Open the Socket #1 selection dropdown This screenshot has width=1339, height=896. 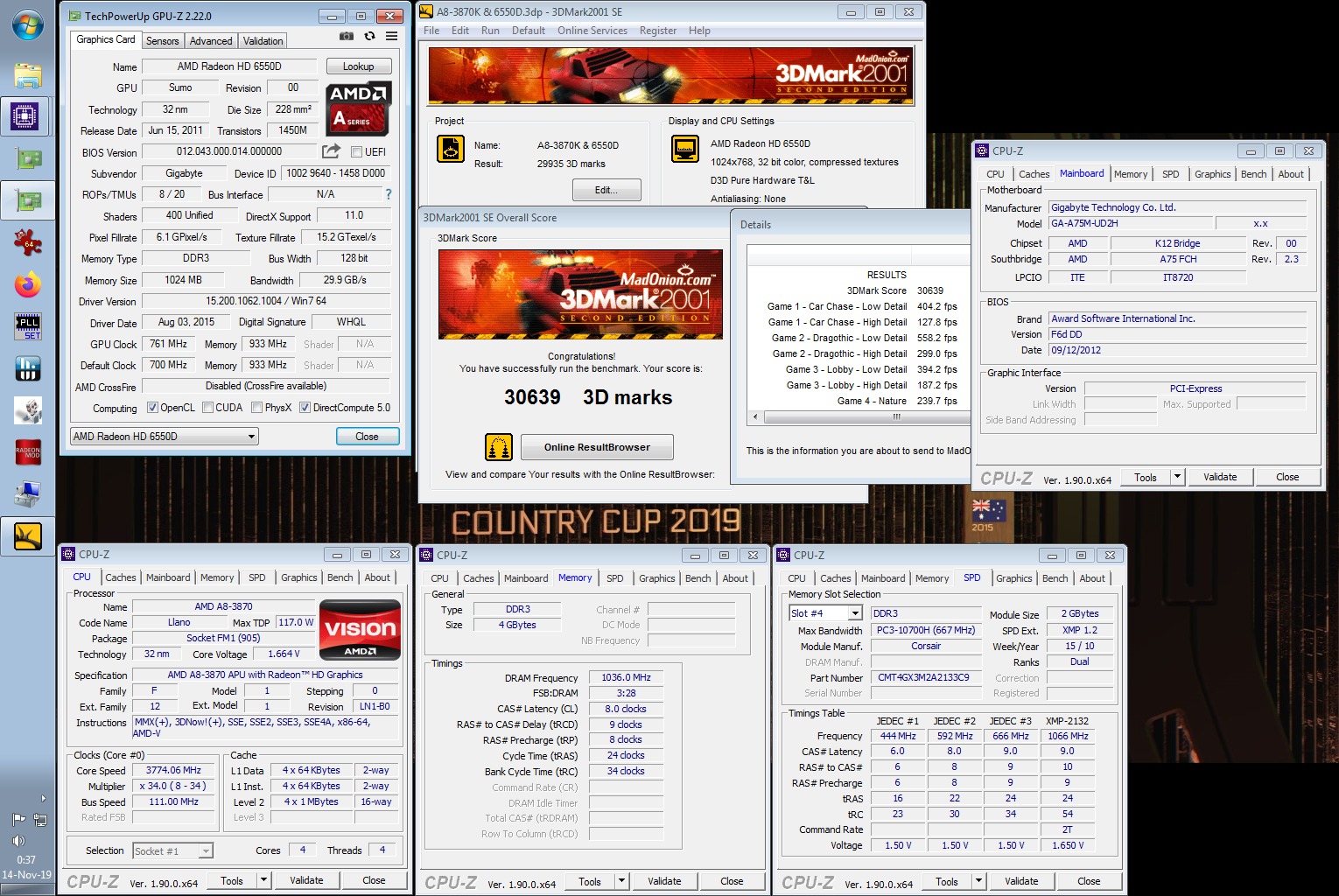(172, 850)
